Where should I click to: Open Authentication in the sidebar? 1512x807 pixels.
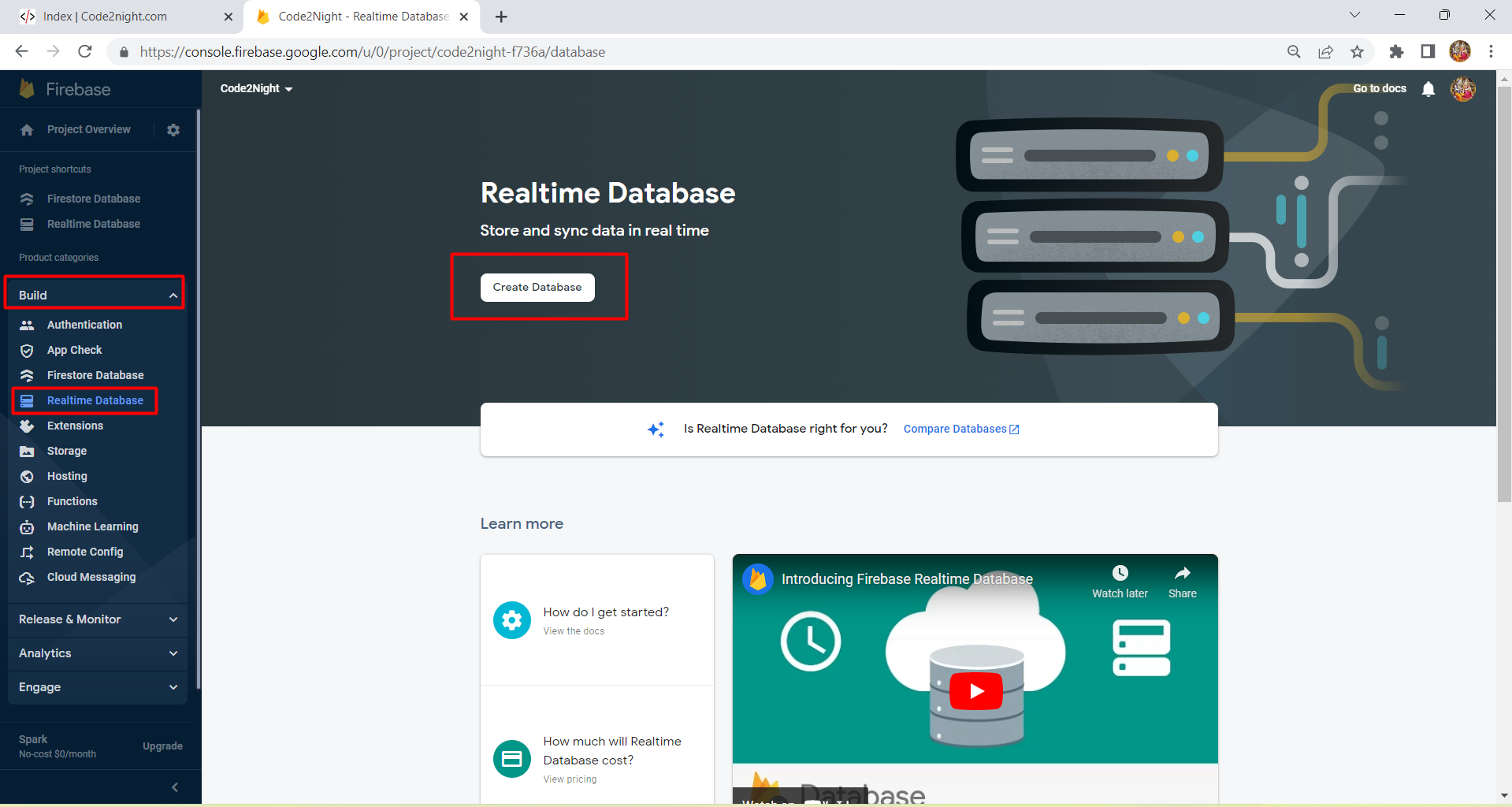point(84,325)
